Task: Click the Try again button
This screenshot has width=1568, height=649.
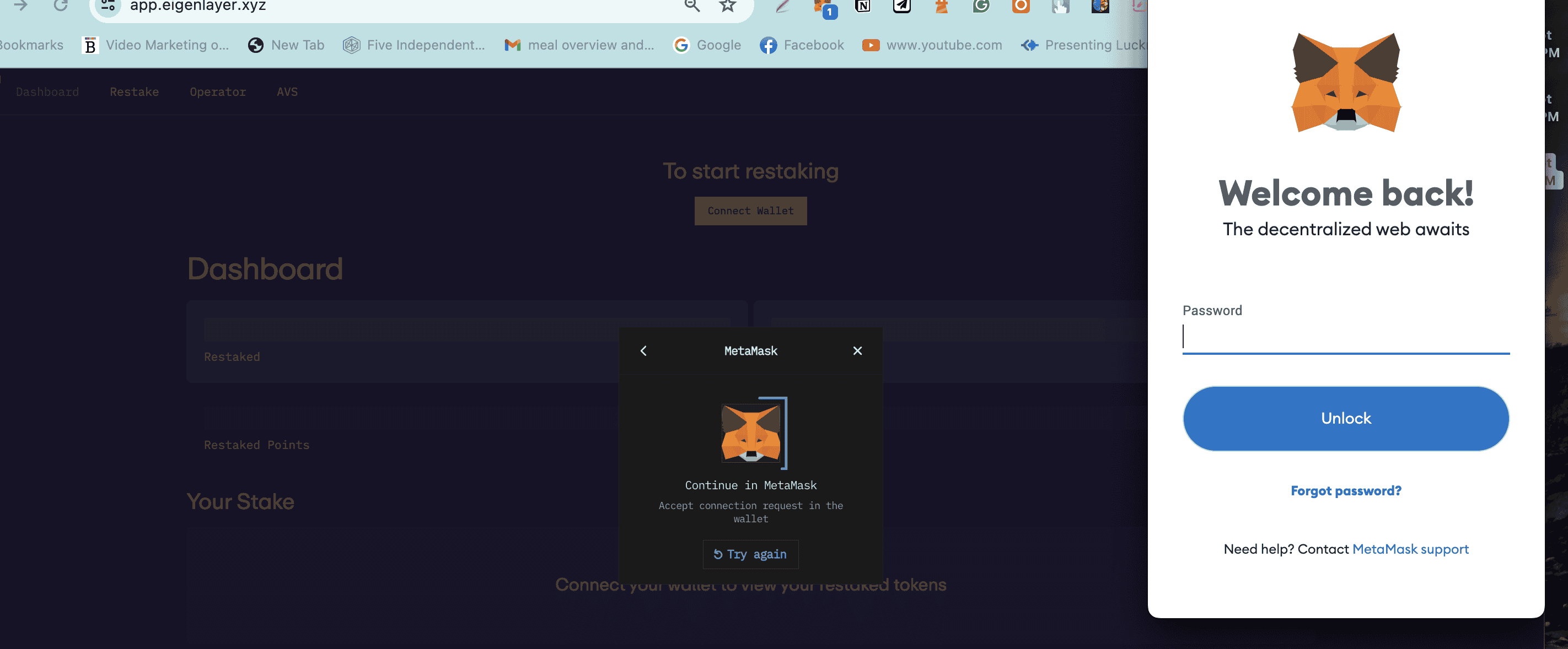Action: click(750, 554)
